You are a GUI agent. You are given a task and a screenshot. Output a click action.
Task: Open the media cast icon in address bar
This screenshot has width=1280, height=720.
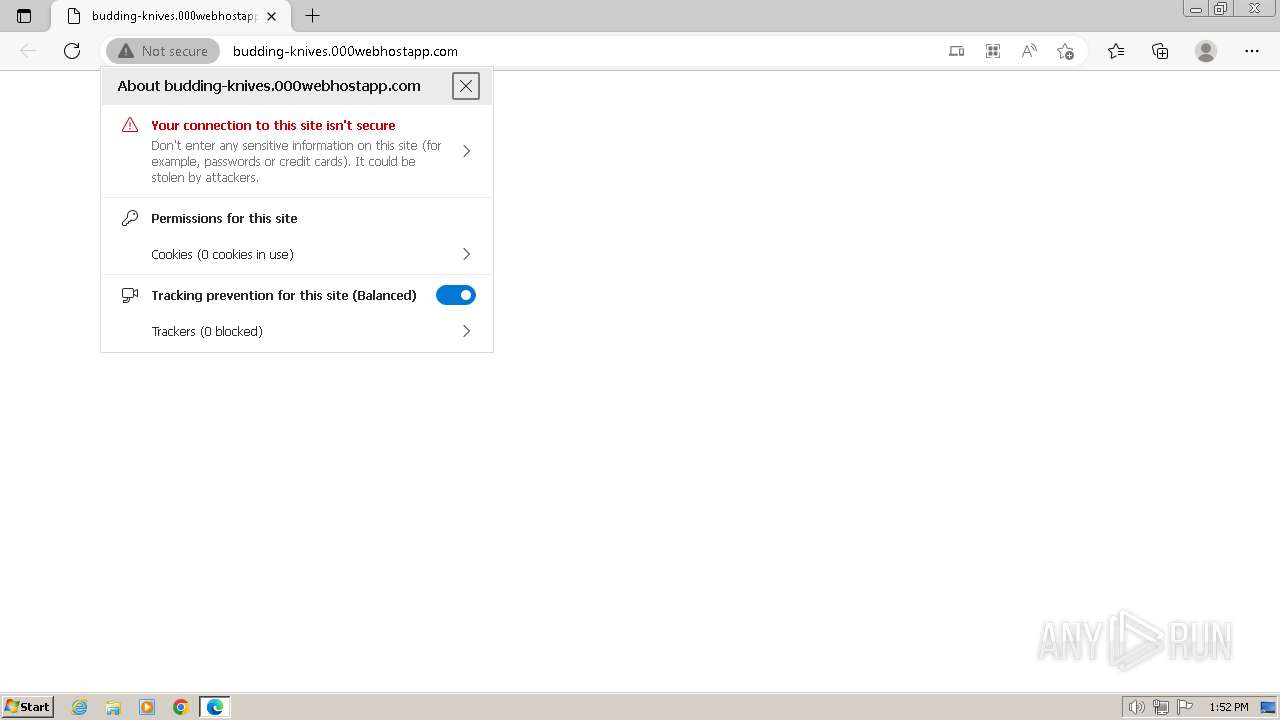tap(956, 51)
